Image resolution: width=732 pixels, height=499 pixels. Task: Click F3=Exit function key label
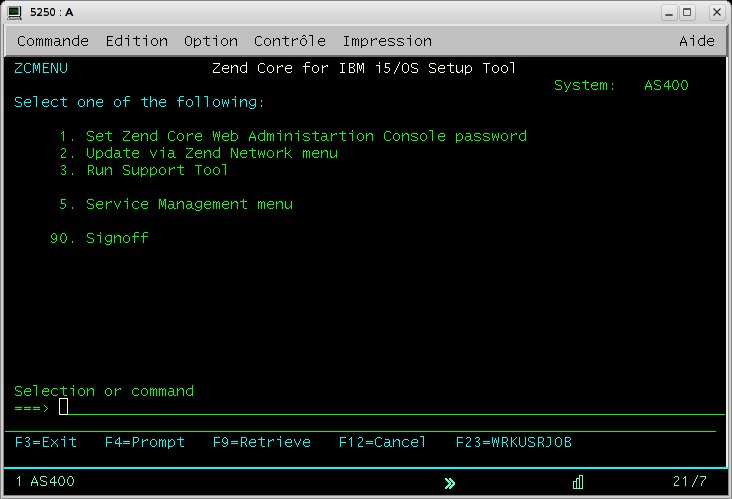click(46, 442)
